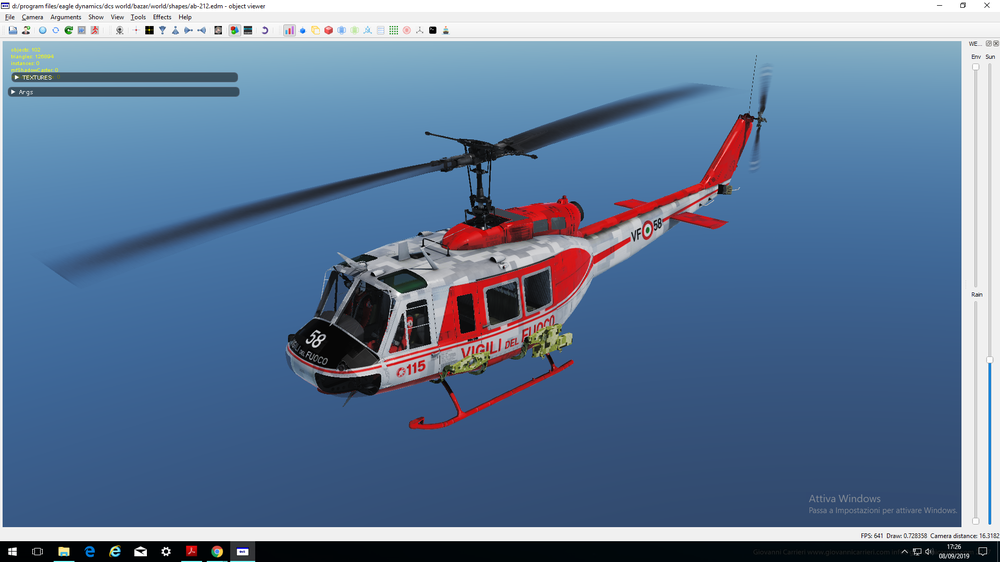
Task: Expand the Args section
Action: coord(124,92)
